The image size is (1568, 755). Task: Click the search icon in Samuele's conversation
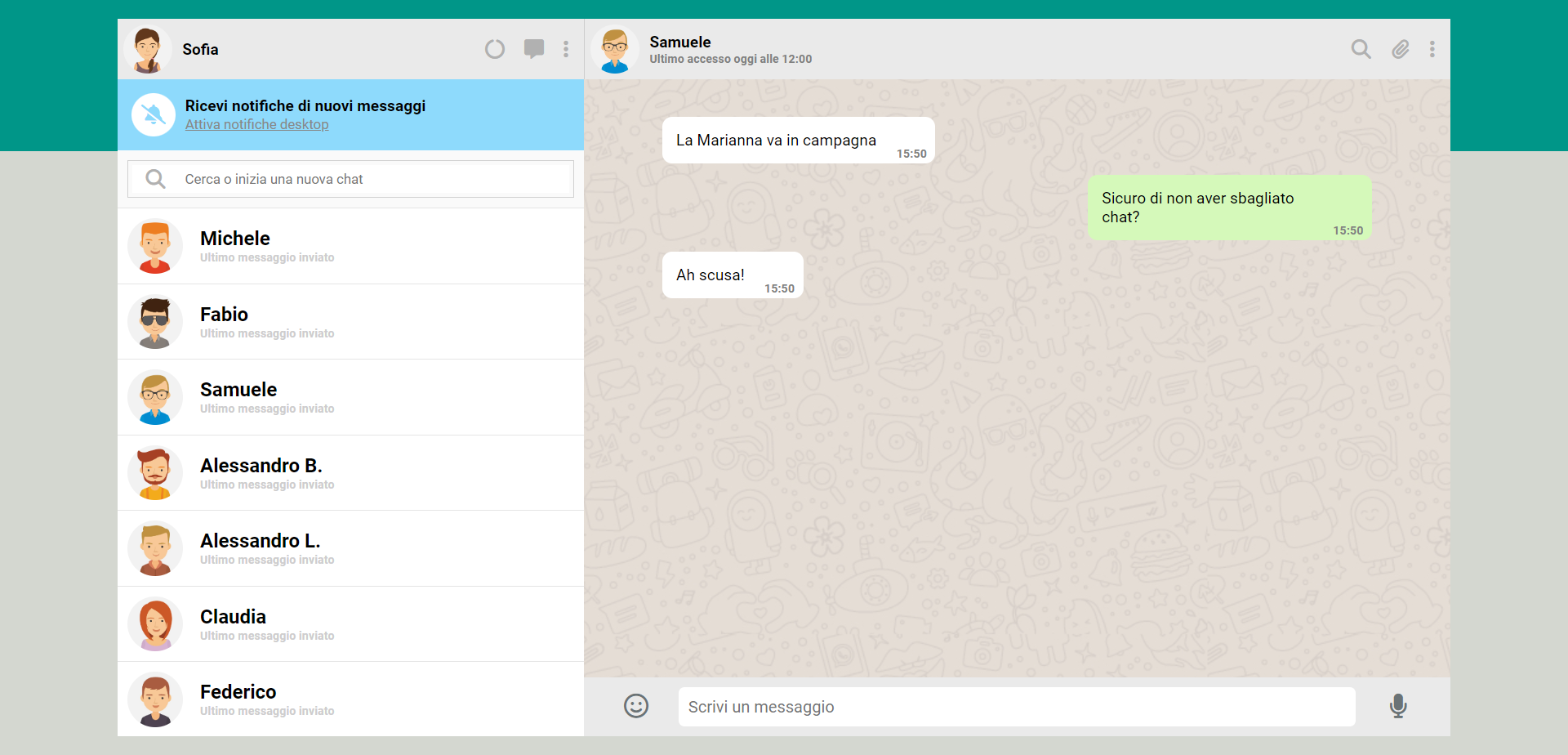pos(1361,49)
